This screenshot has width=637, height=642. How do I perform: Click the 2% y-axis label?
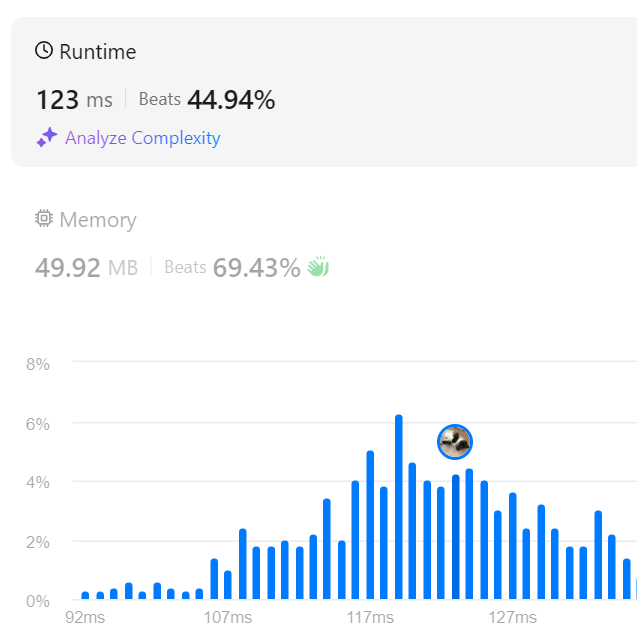[38, 543]
